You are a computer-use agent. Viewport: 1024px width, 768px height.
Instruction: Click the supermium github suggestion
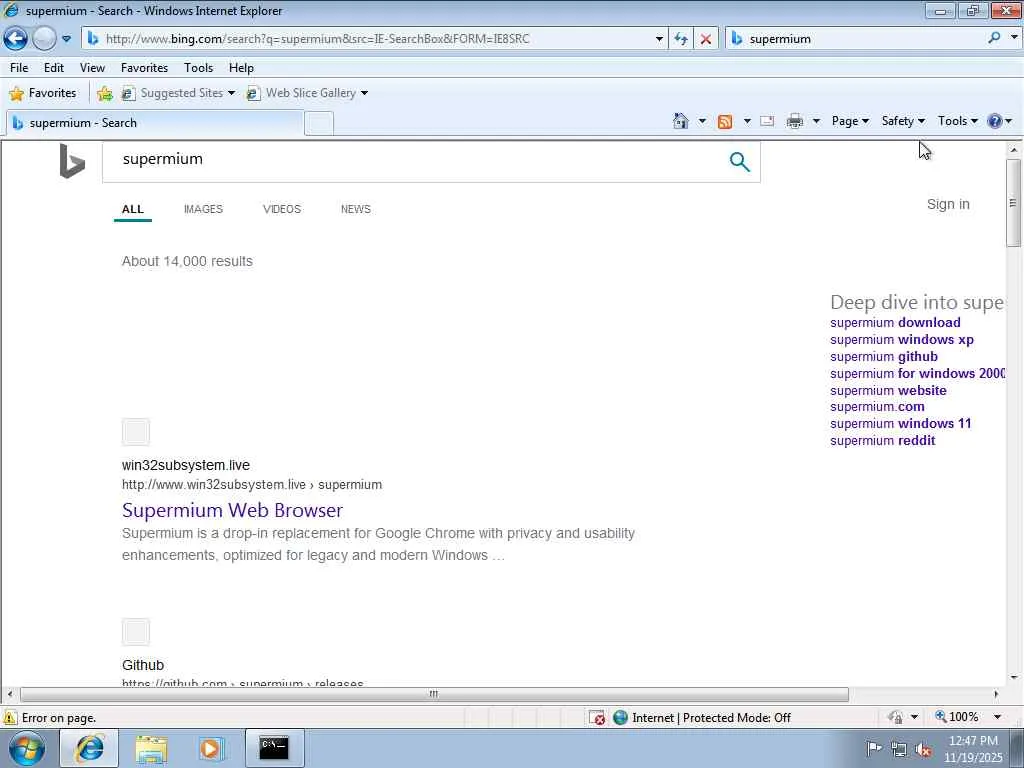[x=884, y=357]
